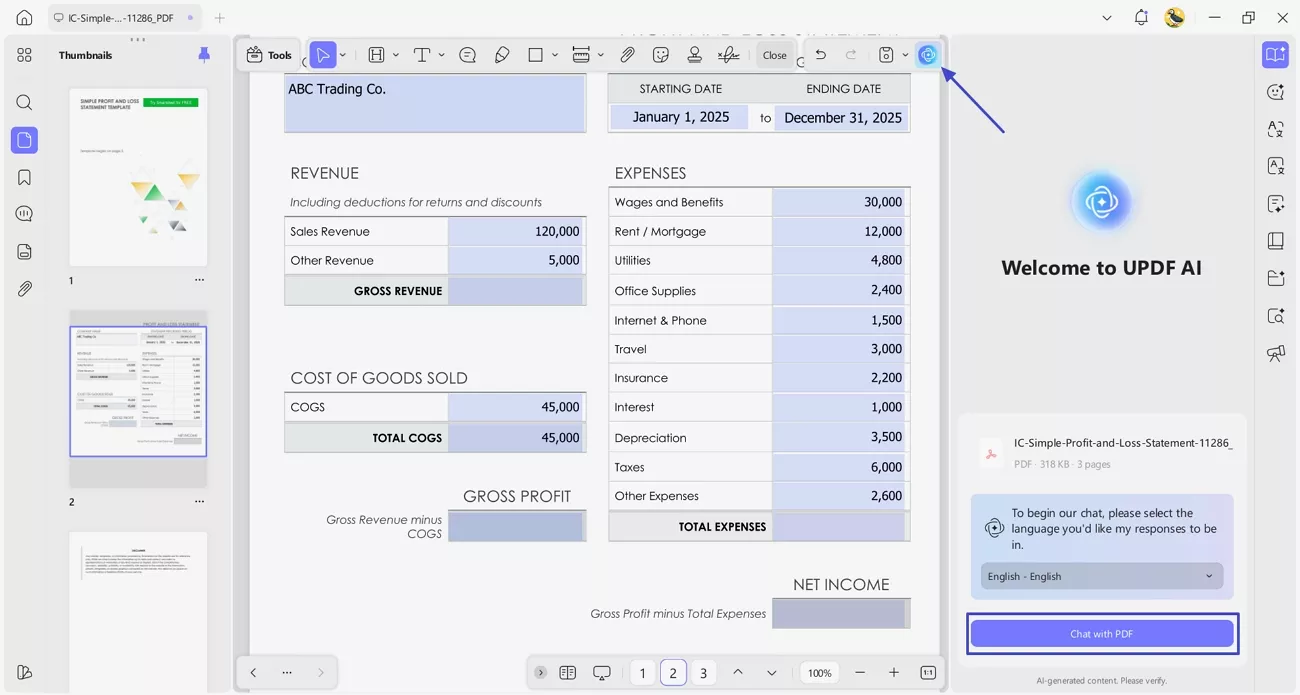The width and height of the screenshot is (1300, 695).
Task: Expand the response language dropdown
Action: 1100,576
